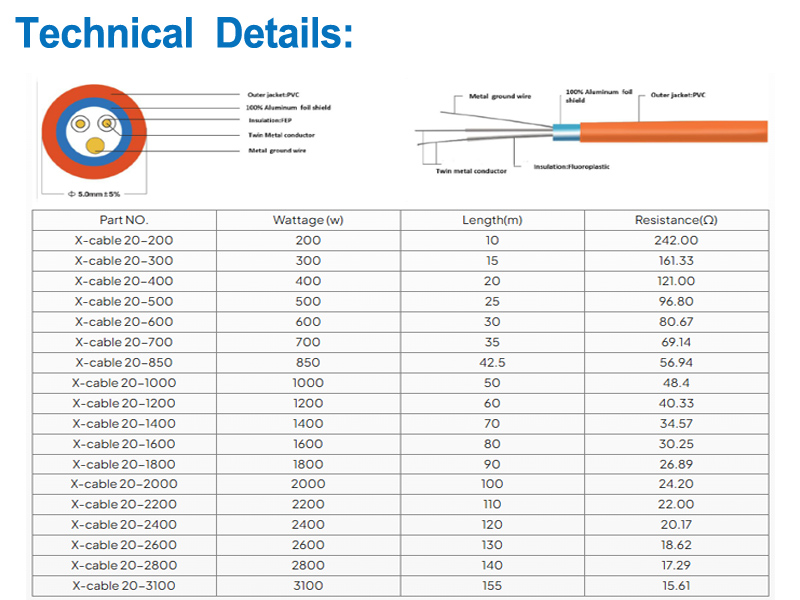Click the X-cable 20-1600 part number cell
This screenshot has height=600, width=800.
pos(123,443)
